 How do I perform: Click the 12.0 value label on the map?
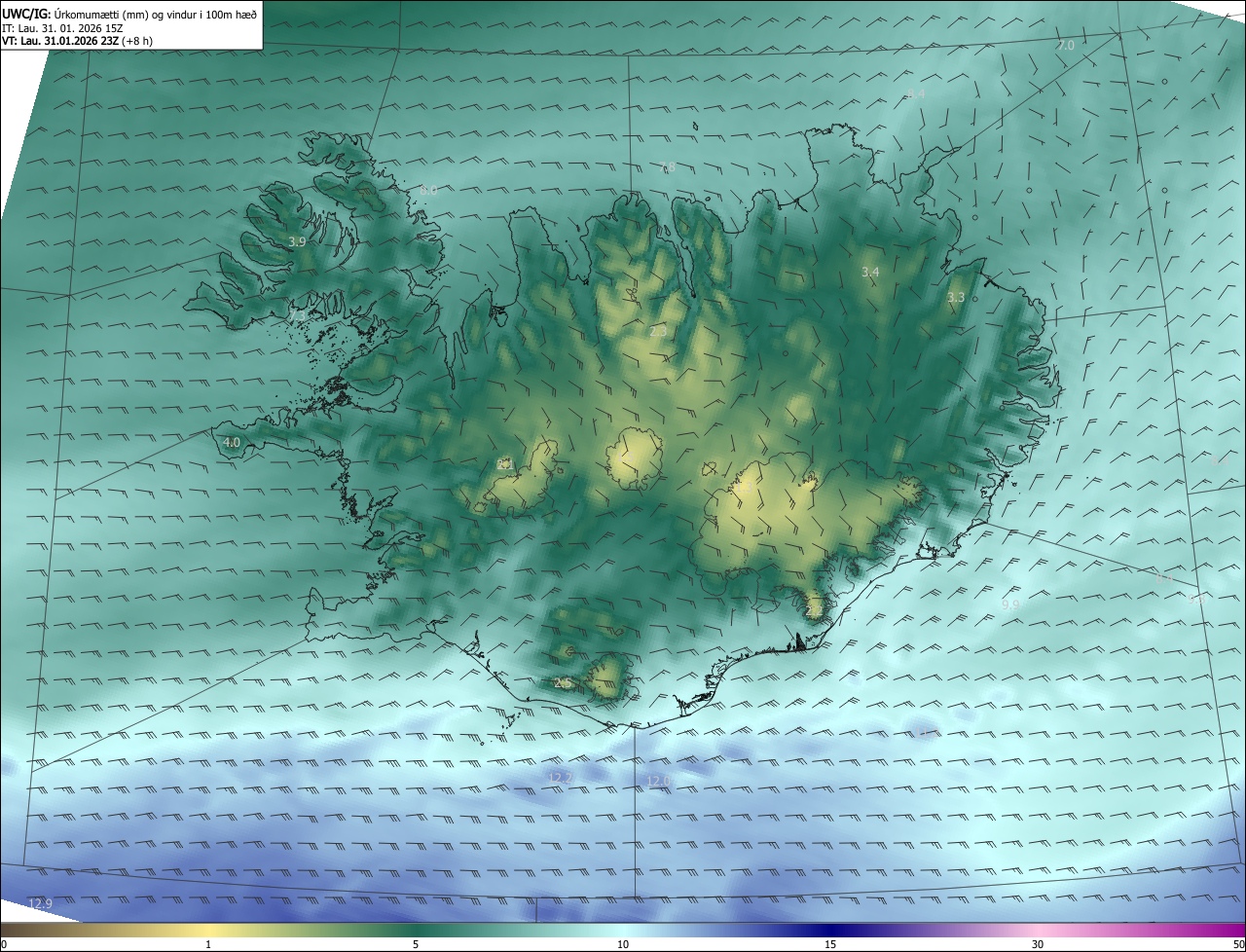659,781
